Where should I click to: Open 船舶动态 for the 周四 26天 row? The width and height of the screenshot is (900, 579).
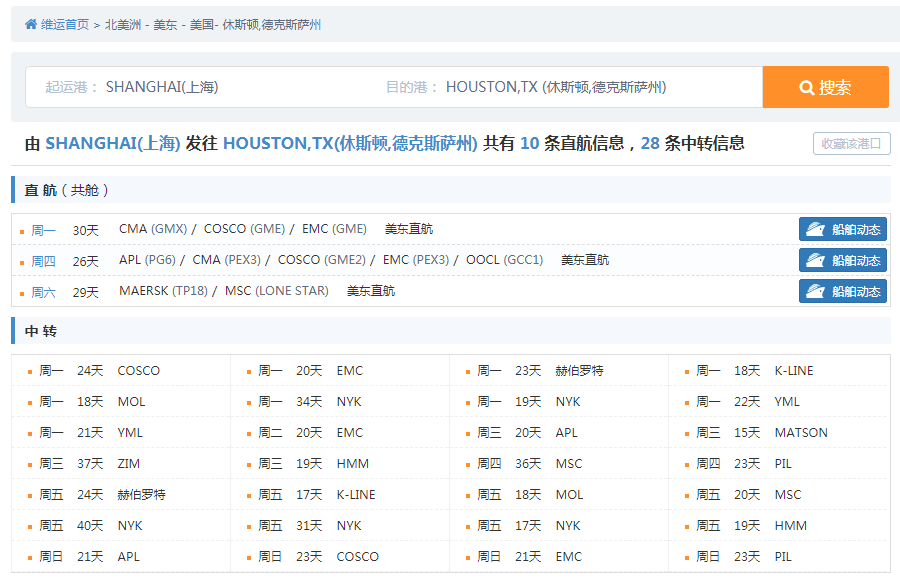coord(843,260)
